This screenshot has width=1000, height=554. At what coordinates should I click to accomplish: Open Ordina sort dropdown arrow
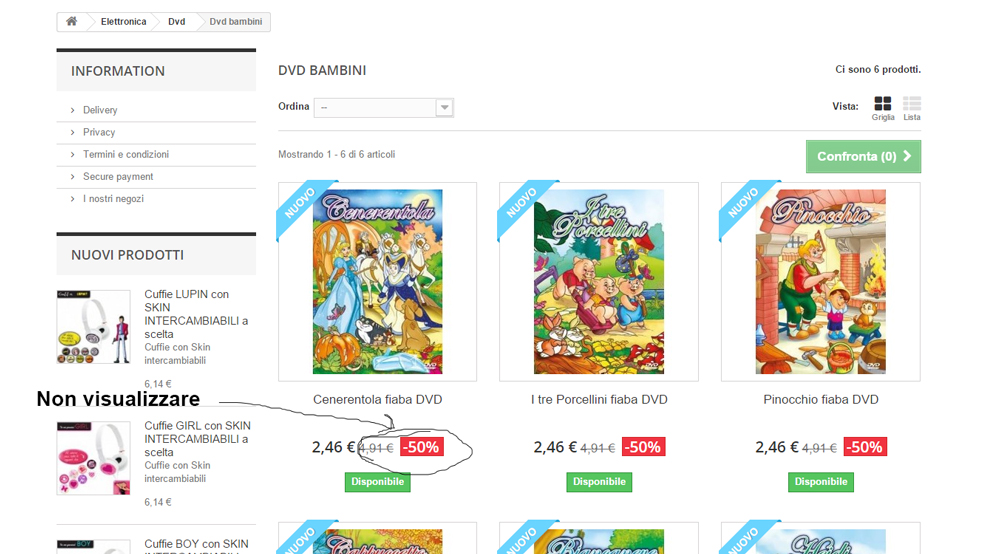point(445,108)
